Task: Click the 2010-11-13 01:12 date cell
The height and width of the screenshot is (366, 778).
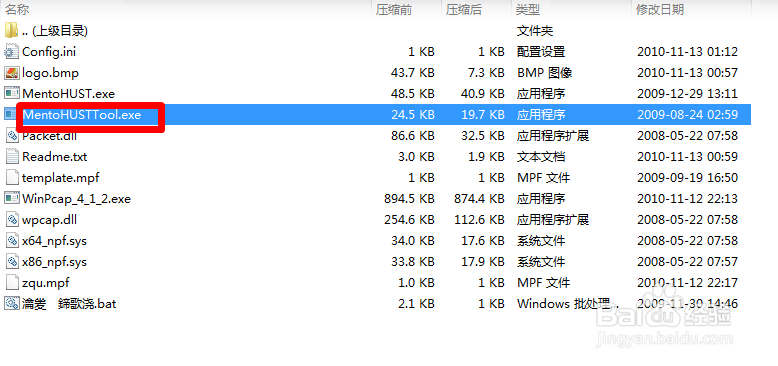Action: [x=687, y=52]
